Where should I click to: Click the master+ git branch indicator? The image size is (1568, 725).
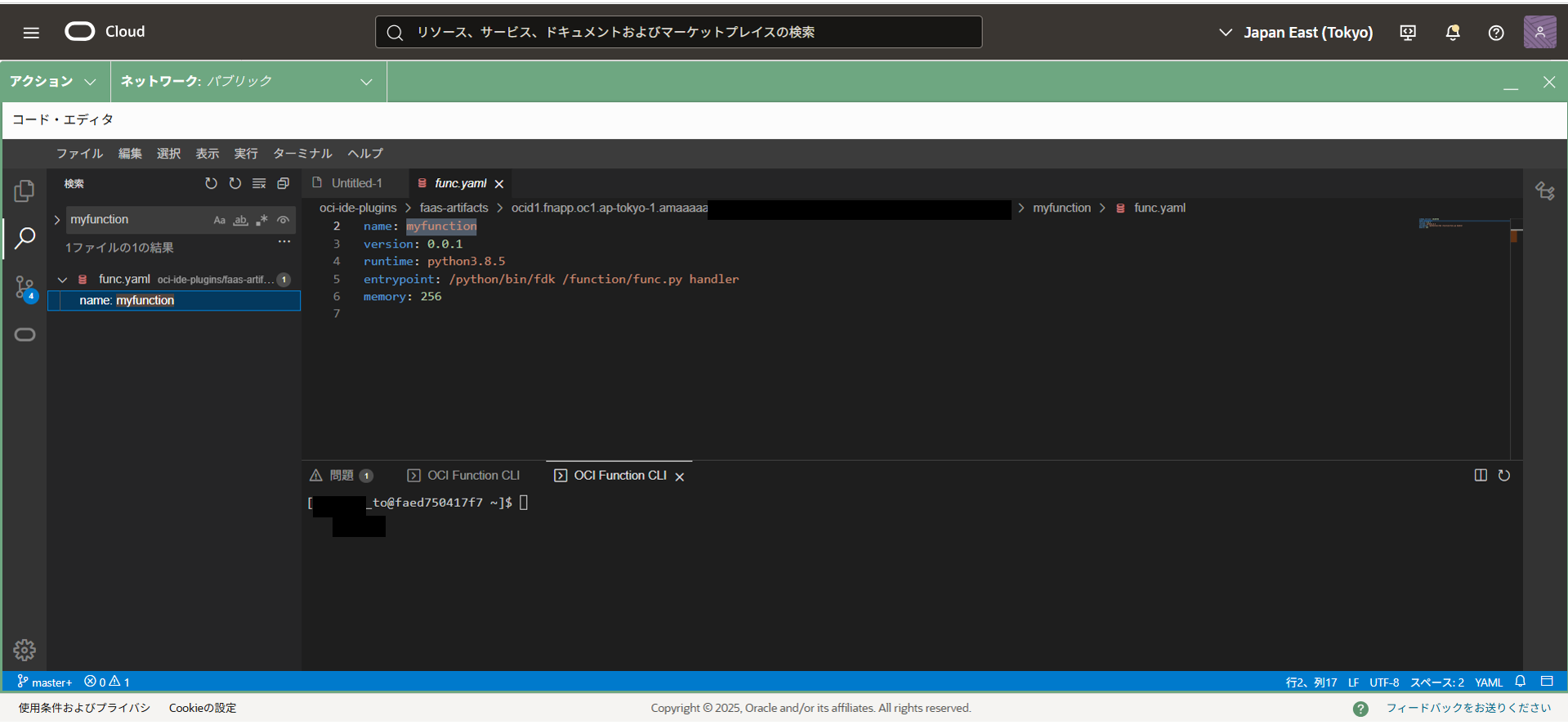[x=45, y=682]
